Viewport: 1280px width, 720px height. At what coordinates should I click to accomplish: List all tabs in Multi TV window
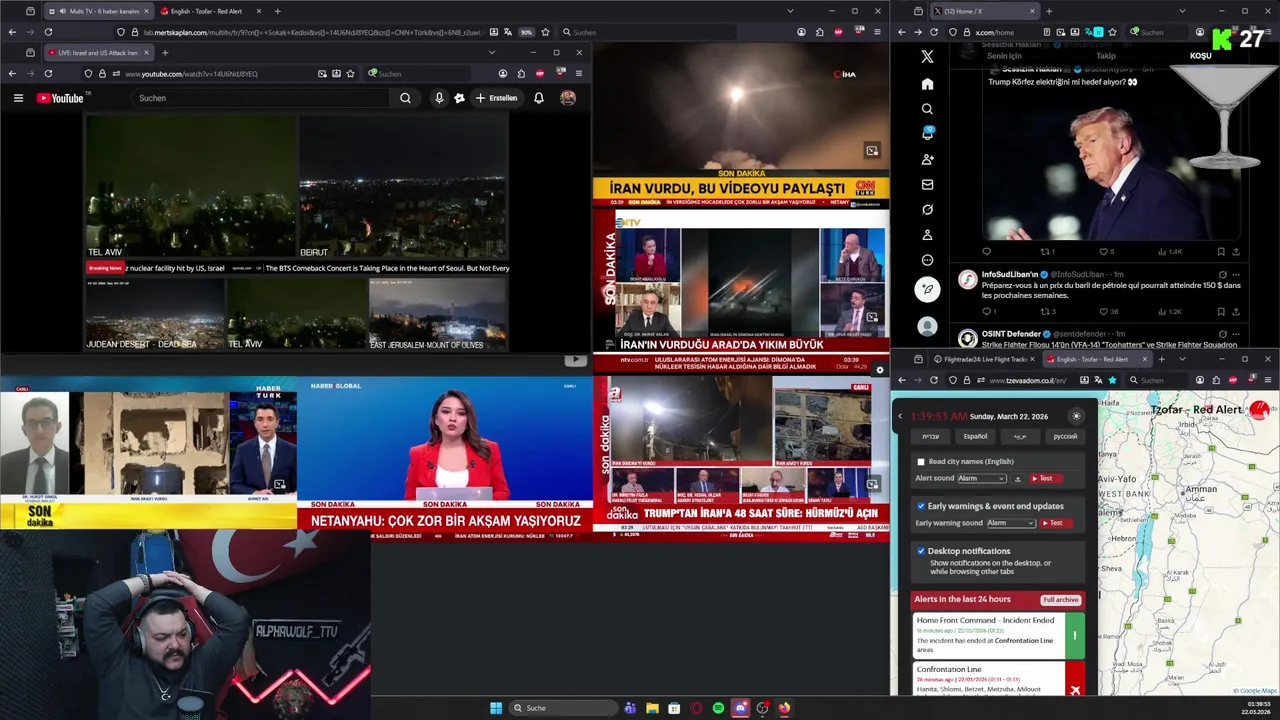[790, 11]
